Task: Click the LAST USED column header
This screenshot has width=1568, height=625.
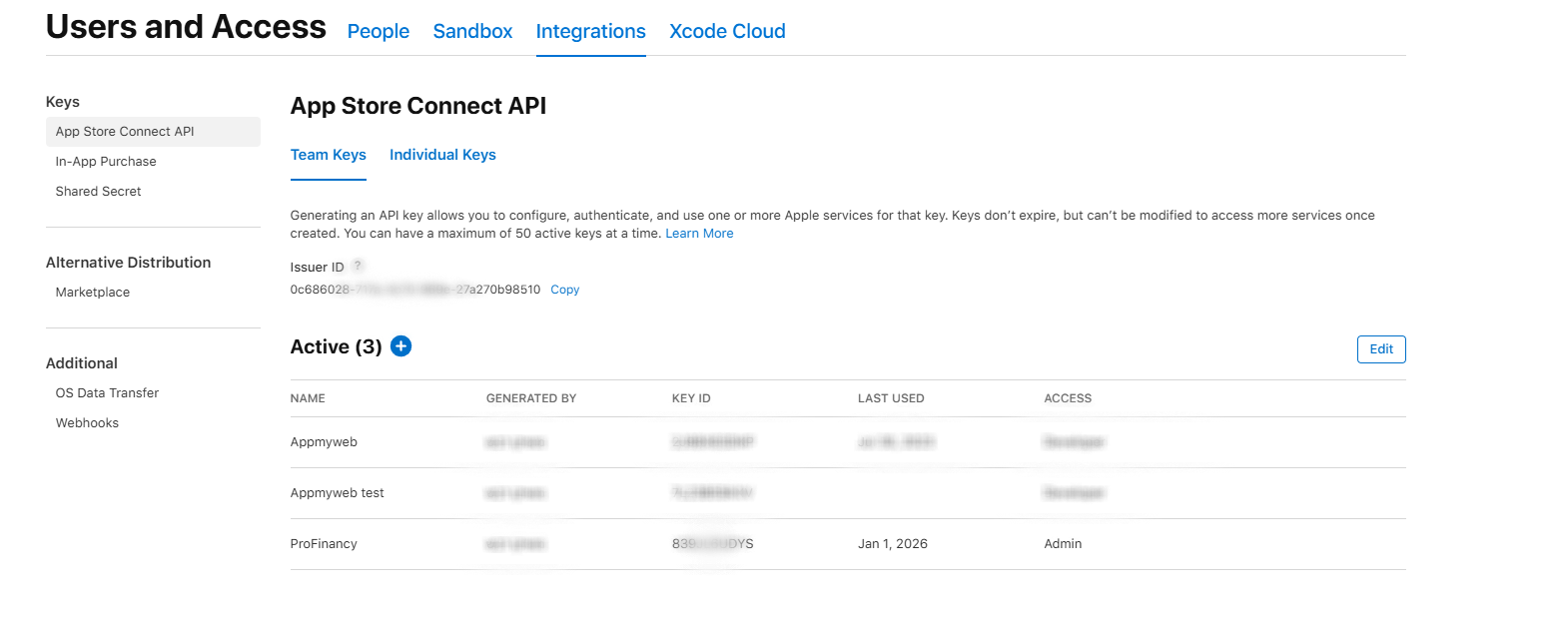Action: (x=891, y=398)
